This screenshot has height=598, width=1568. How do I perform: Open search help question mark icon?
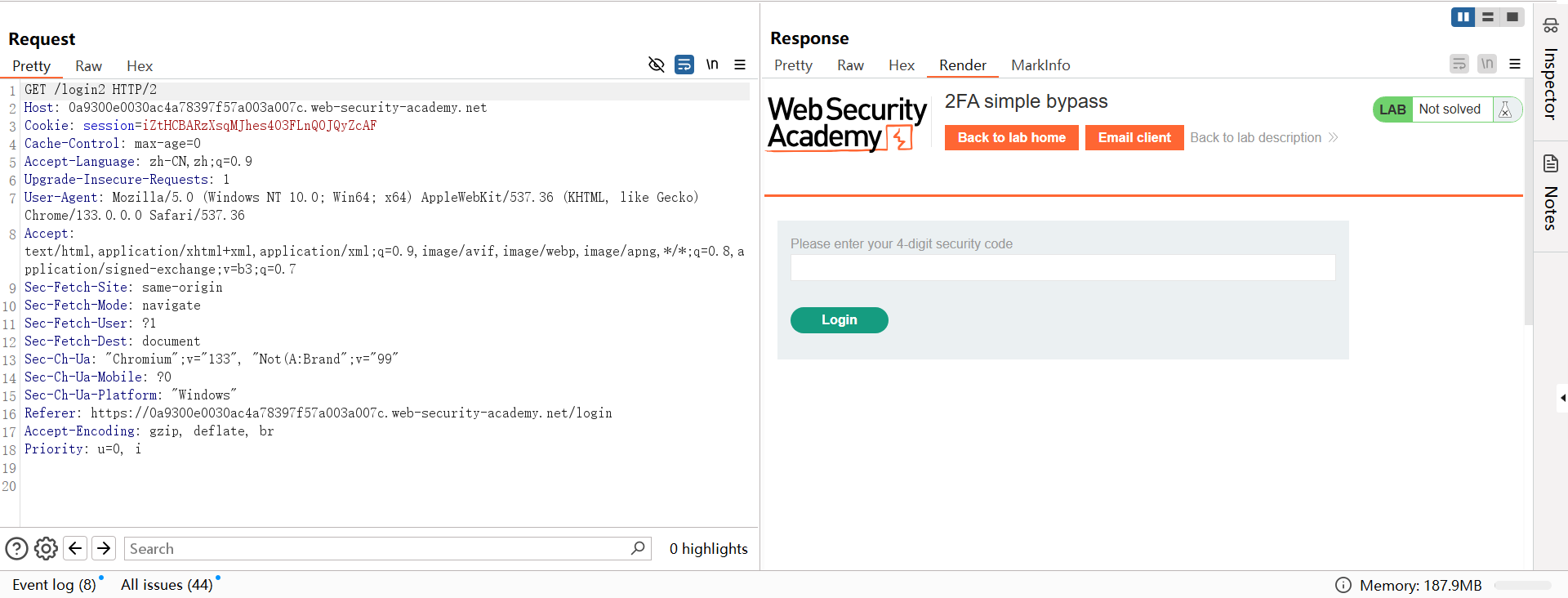click(16, 548)
